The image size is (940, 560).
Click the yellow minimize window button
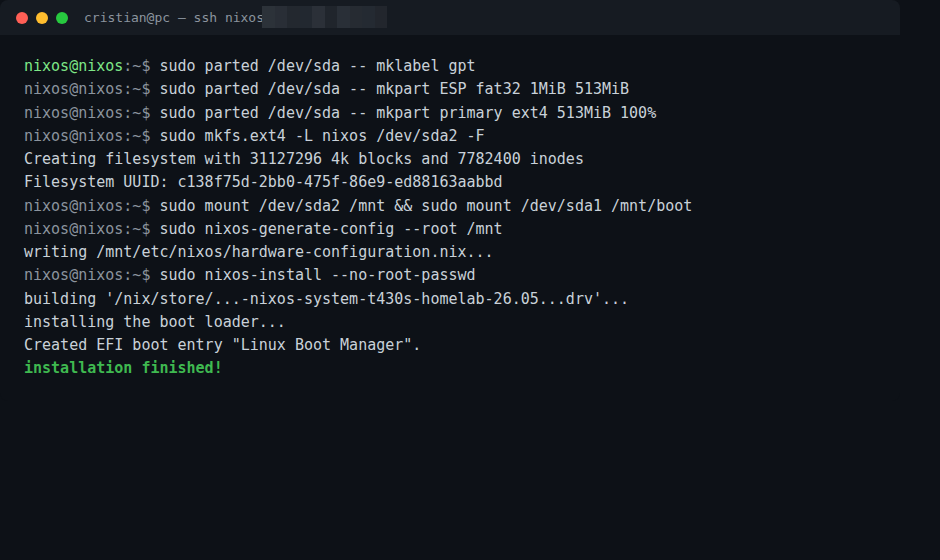pos(42,18)
